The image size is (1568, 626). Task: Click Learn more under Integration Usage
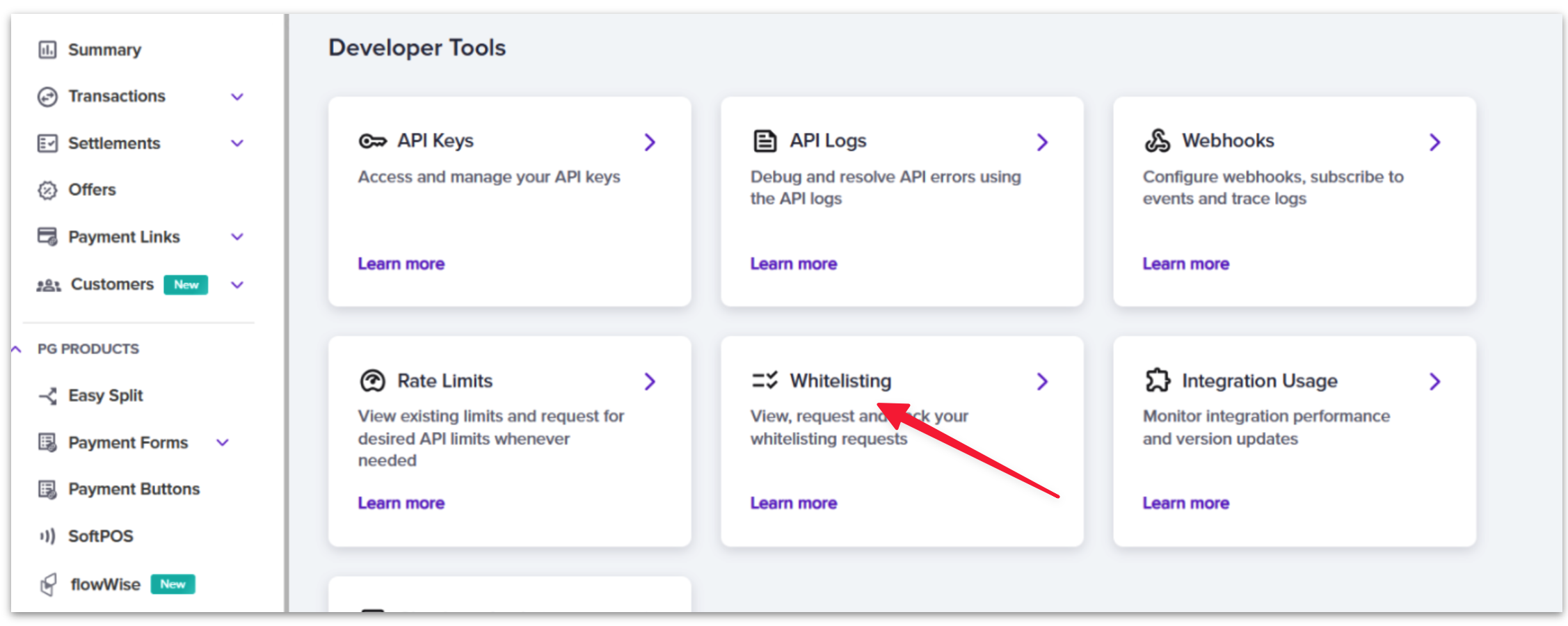1186,504
